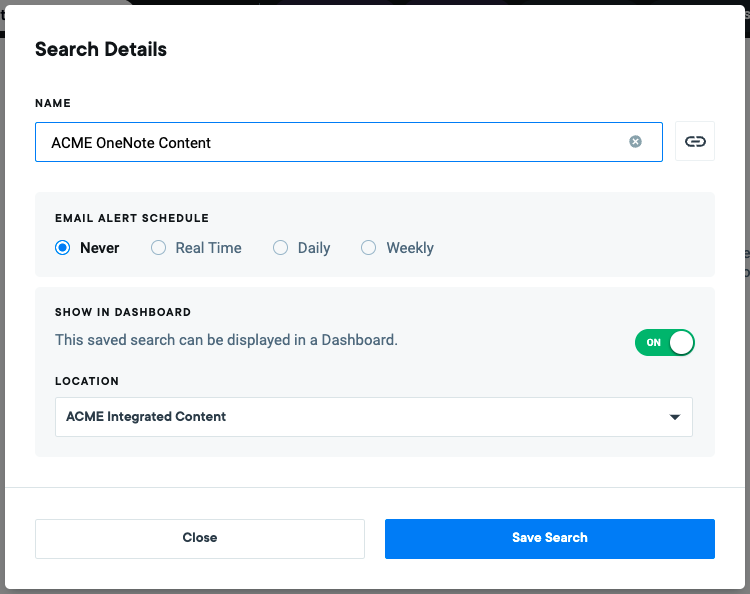Click the Weekly label text
The image size is (750, 594).
(x=410, y=248)
